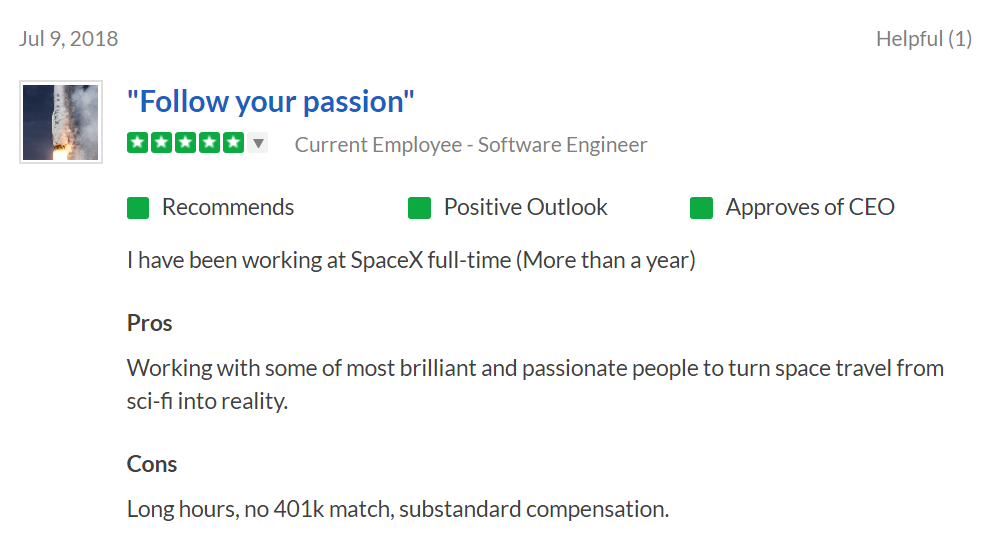Click Current Employee - Software Engineer text

pyautogui.click(x=470, y=145)
